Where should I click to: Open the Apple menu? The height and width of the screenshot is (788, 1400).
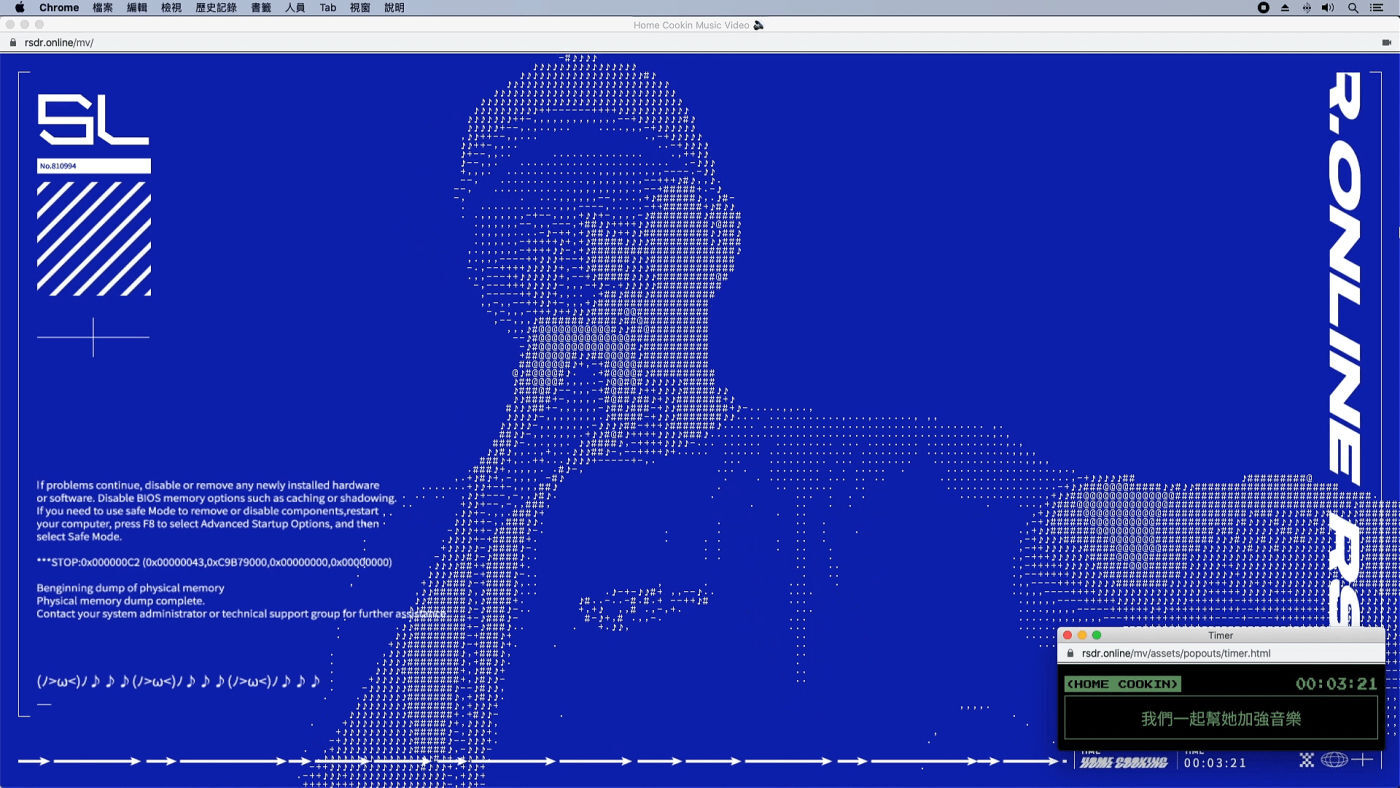click(19, 8)
